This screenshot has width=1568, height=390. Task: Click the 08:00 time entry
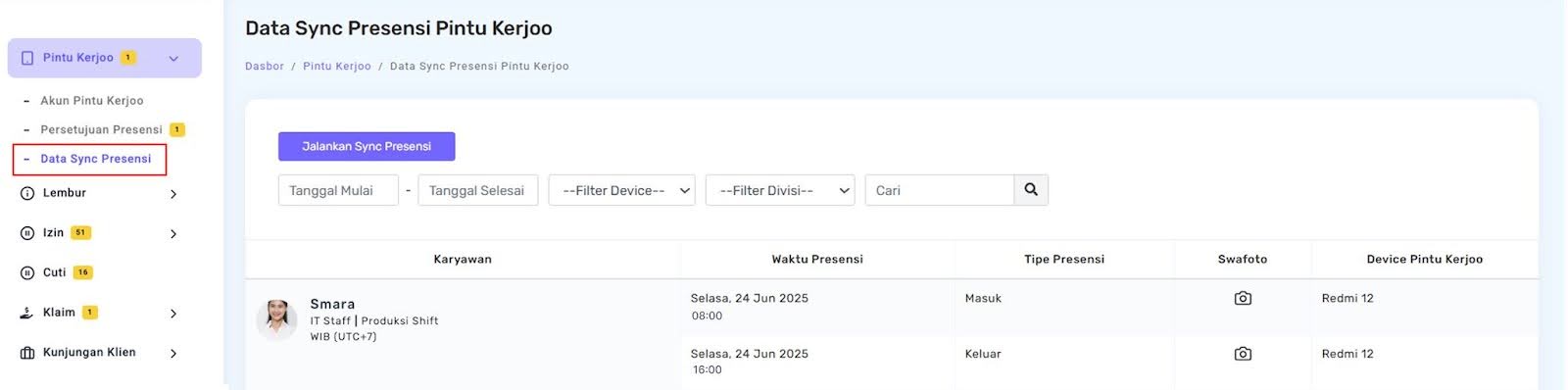pyautogui.click(x=707, y=317)
